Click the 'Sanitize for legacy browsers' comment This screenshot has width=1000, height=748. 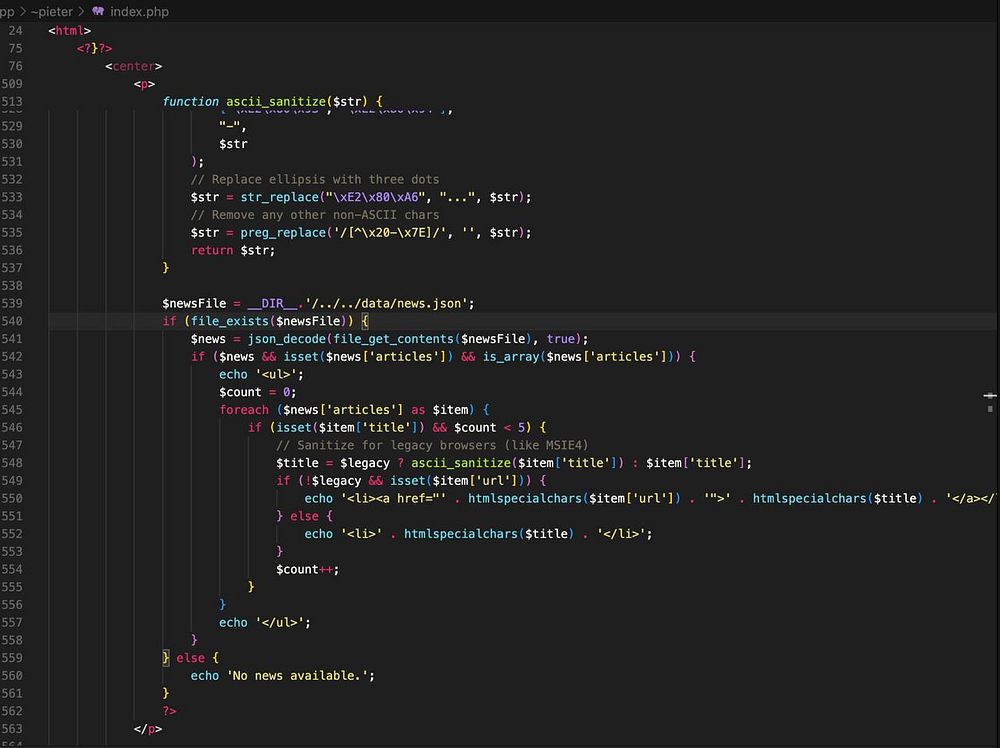click(432, 446)
